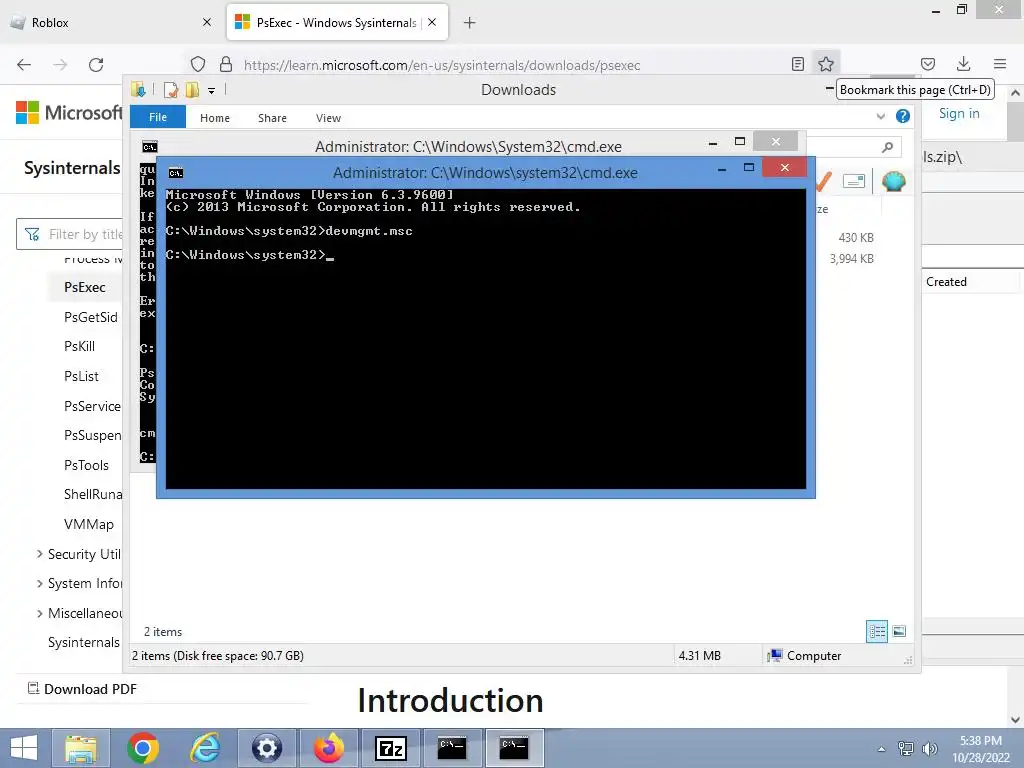This screenshot has width=1024, height=768.
Task: Open the settings gear taskbar icon
Action: pos(266,748)
